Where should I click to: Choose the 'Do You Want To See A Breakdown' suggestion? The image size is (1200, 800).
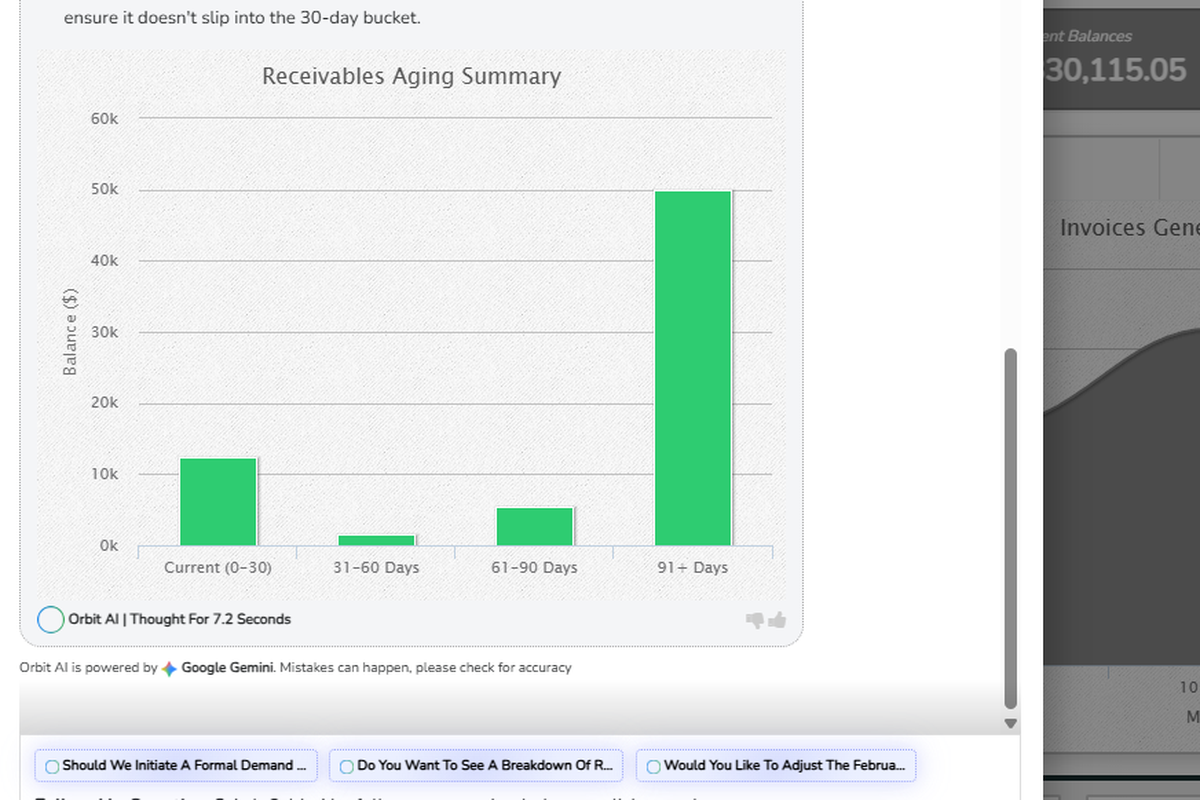click(476, 765)
